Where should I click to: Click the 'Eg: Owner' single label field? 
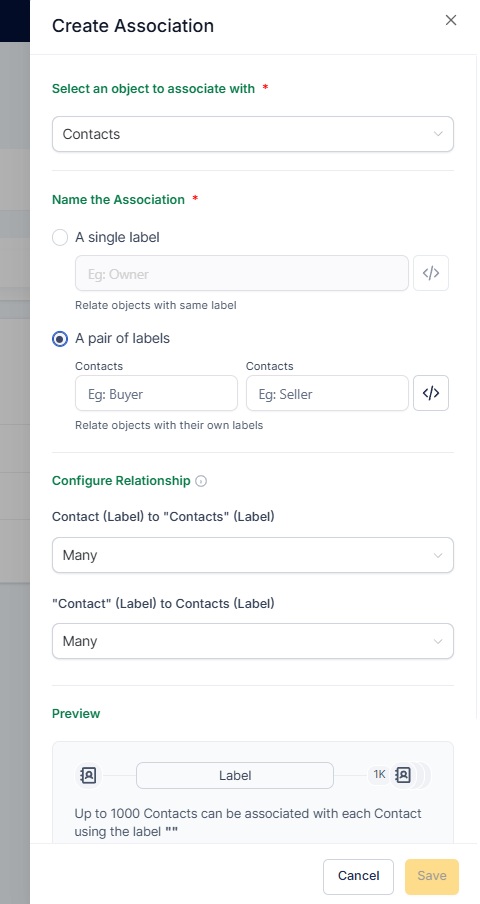[x=242, y=273]
